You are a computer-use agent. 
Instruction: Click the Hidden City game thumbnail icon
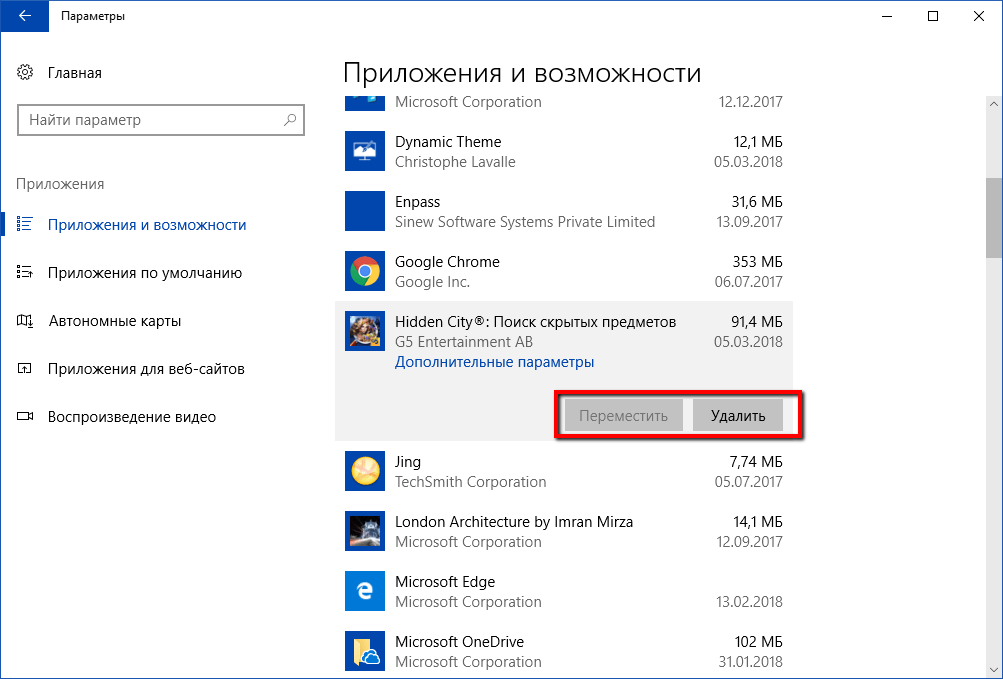click(364, 331)
